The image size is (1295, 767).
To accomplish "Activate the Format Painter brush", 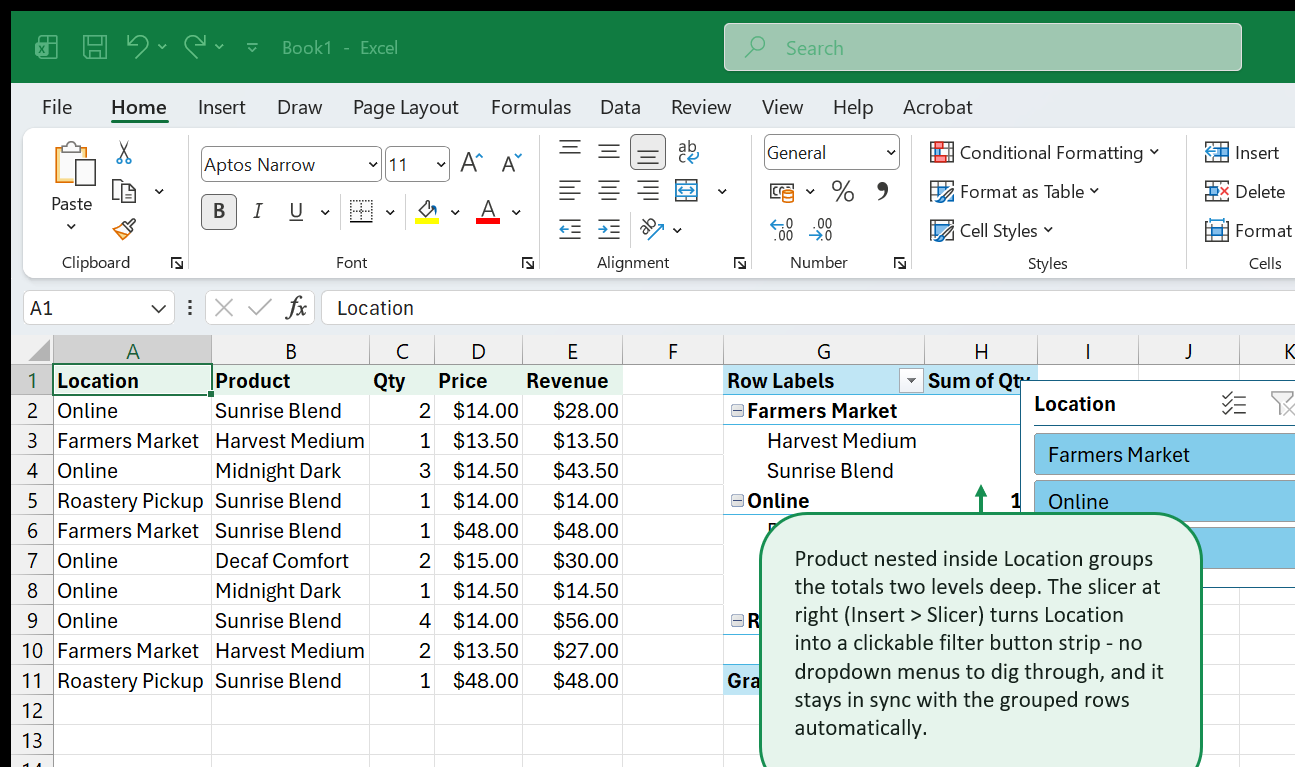I will 124,230.
